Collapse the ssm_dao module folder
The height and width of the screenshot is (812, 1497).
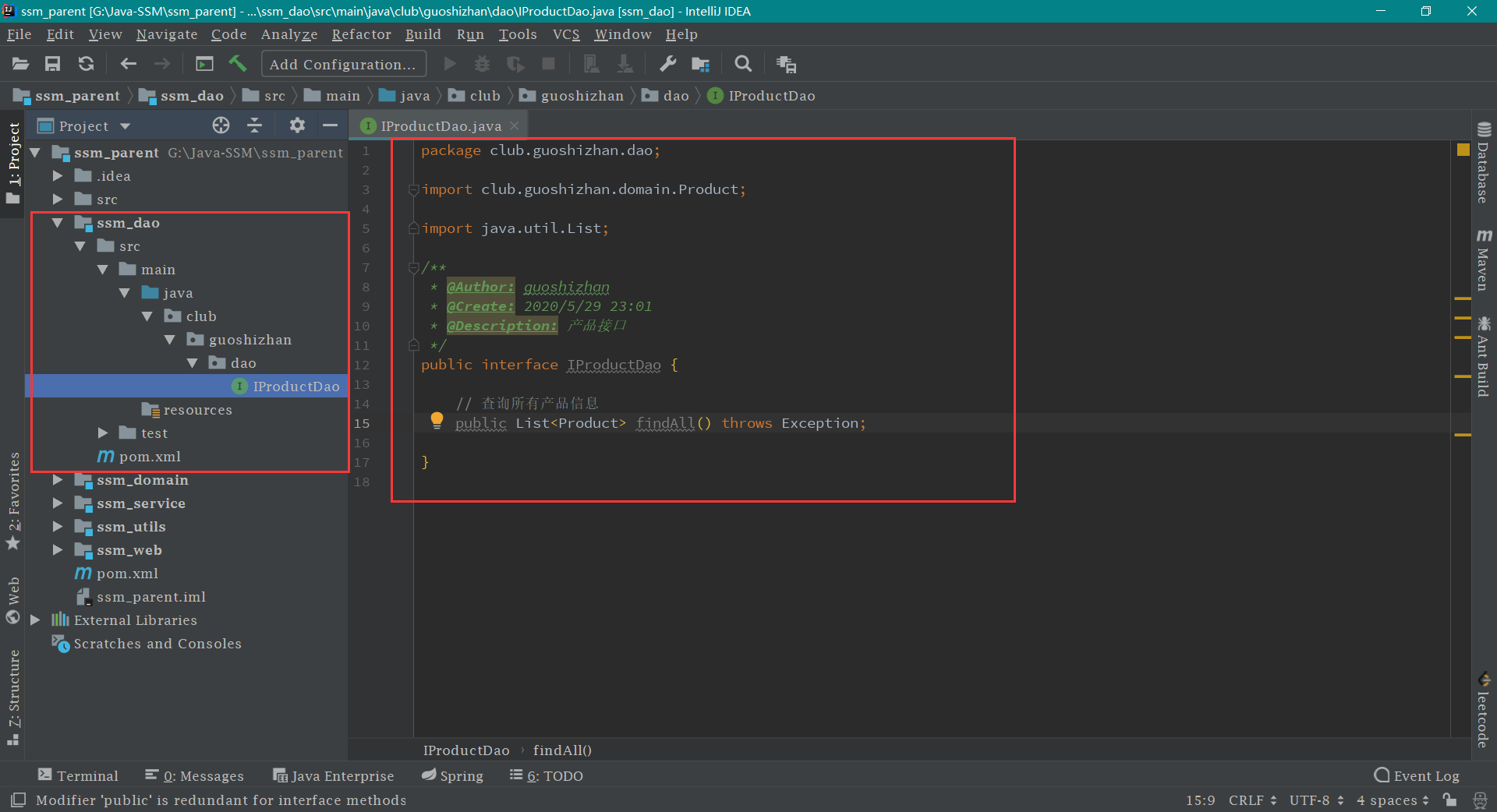point(58,223)
